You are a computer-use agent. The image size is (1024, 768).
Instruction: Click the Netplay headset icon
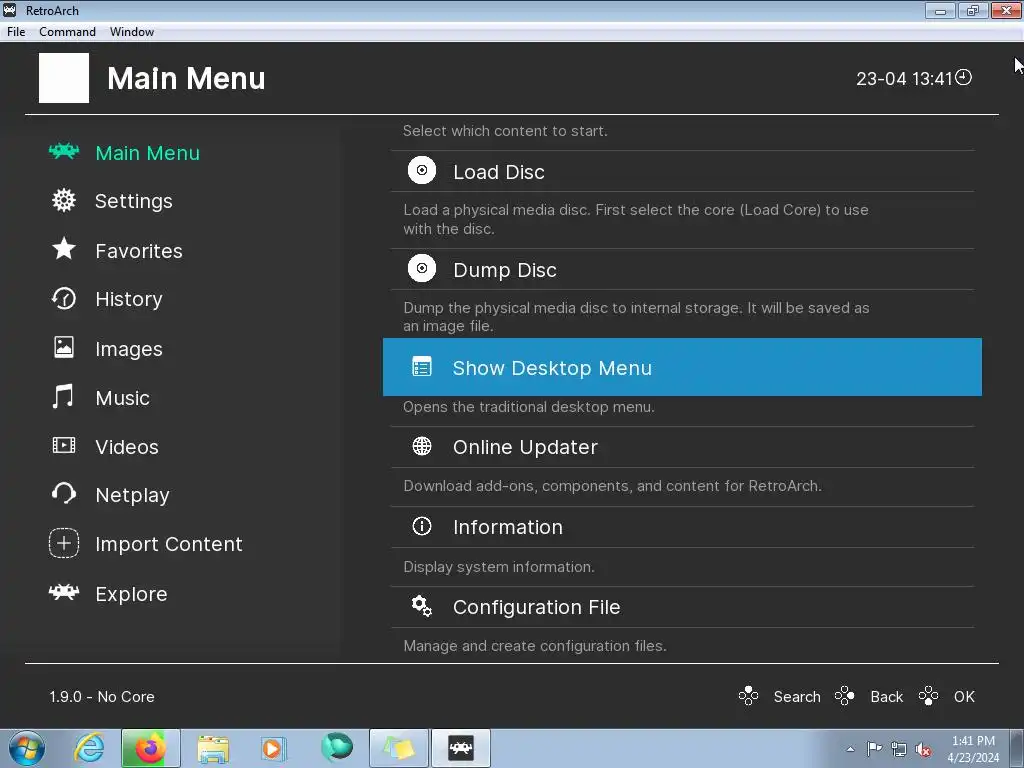[64, 494]
